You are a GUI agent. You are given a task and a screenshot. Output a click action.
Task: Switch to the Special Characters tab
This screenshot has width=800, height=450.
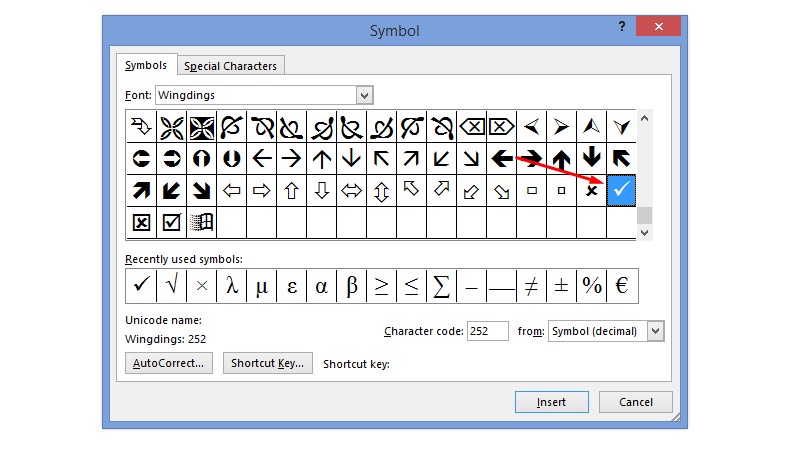coord(231,66)
